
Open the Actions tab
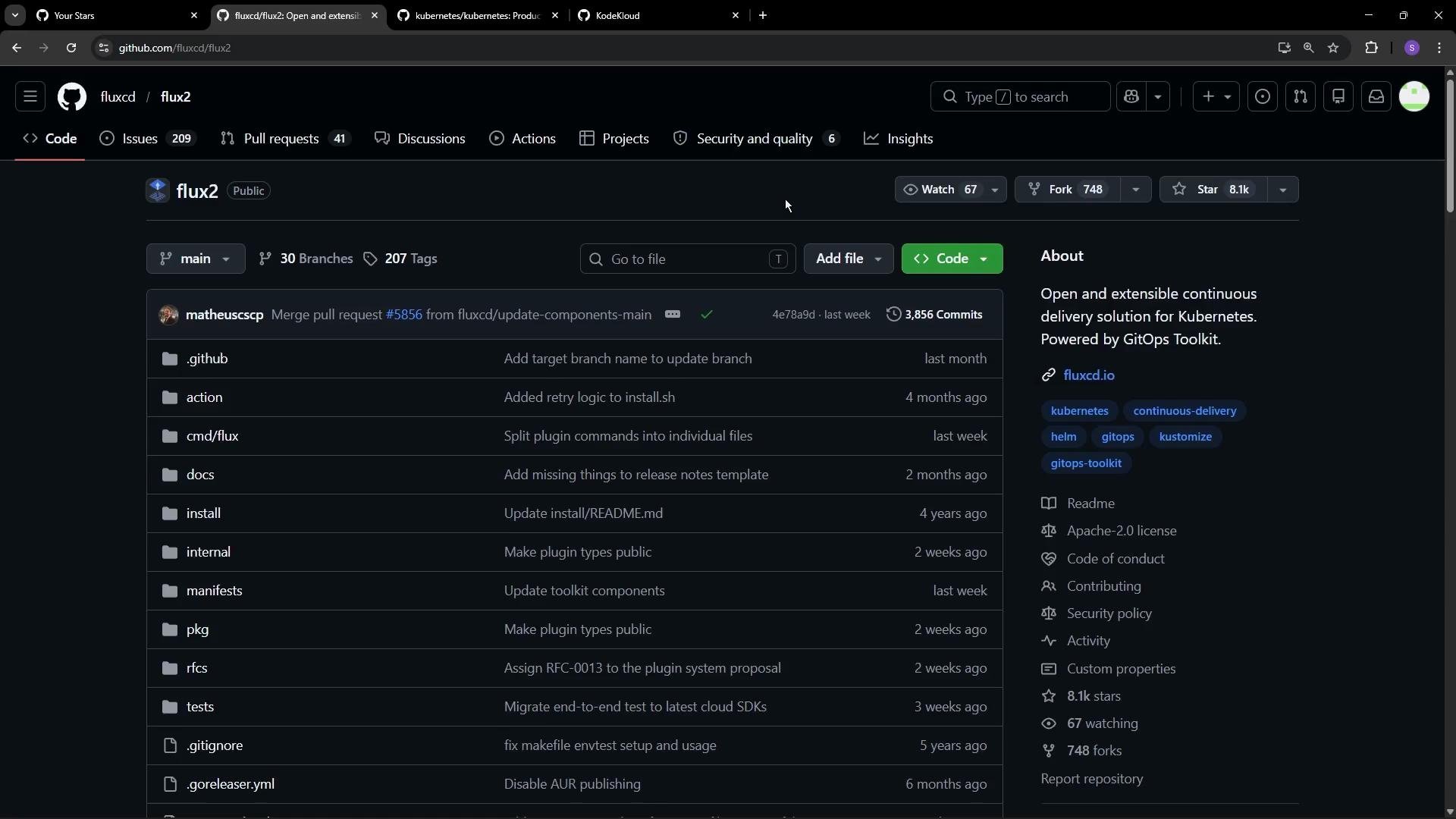[x=522, y=139]
